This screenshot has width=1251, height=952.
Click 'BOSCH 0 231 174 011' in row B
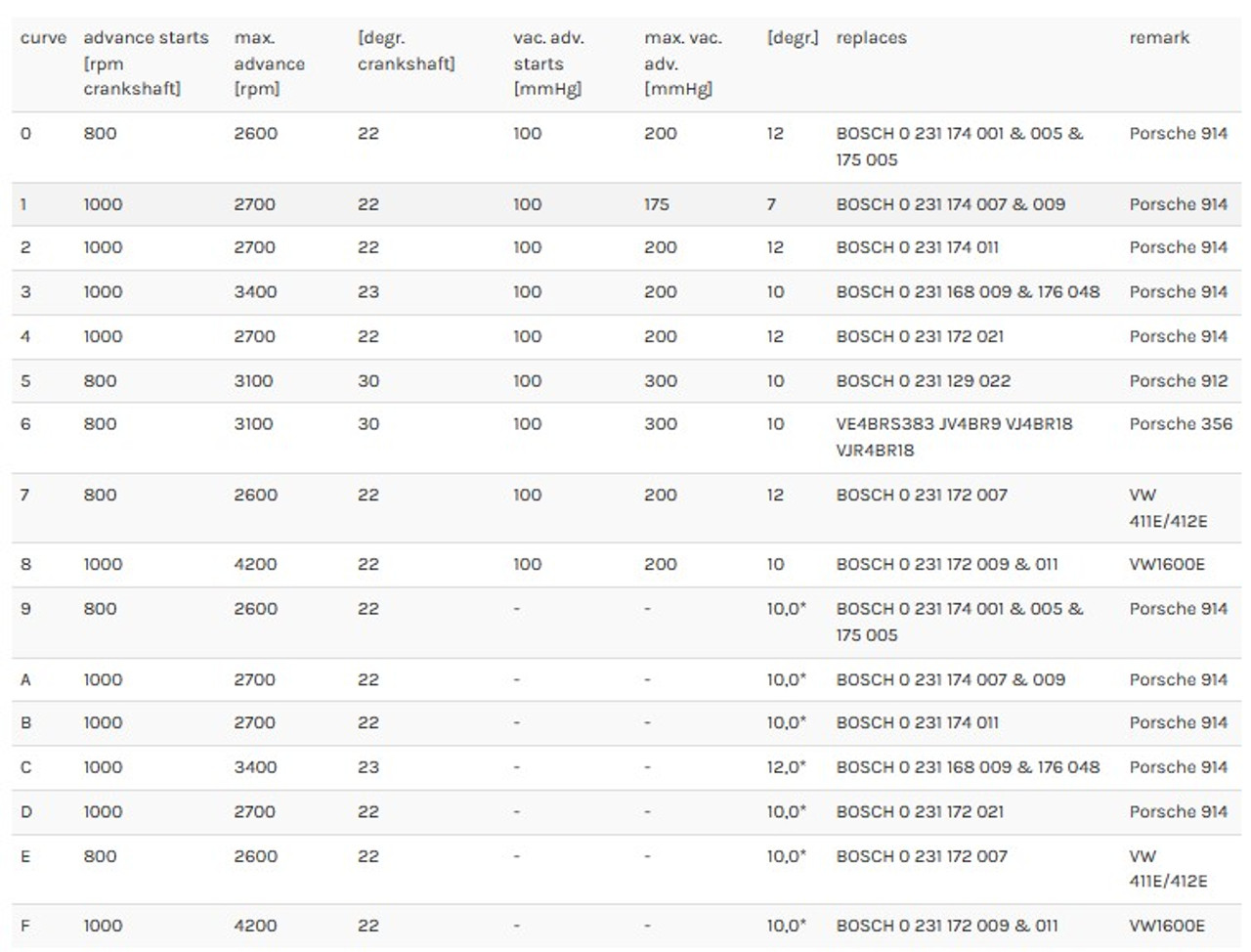coord(917,722)
